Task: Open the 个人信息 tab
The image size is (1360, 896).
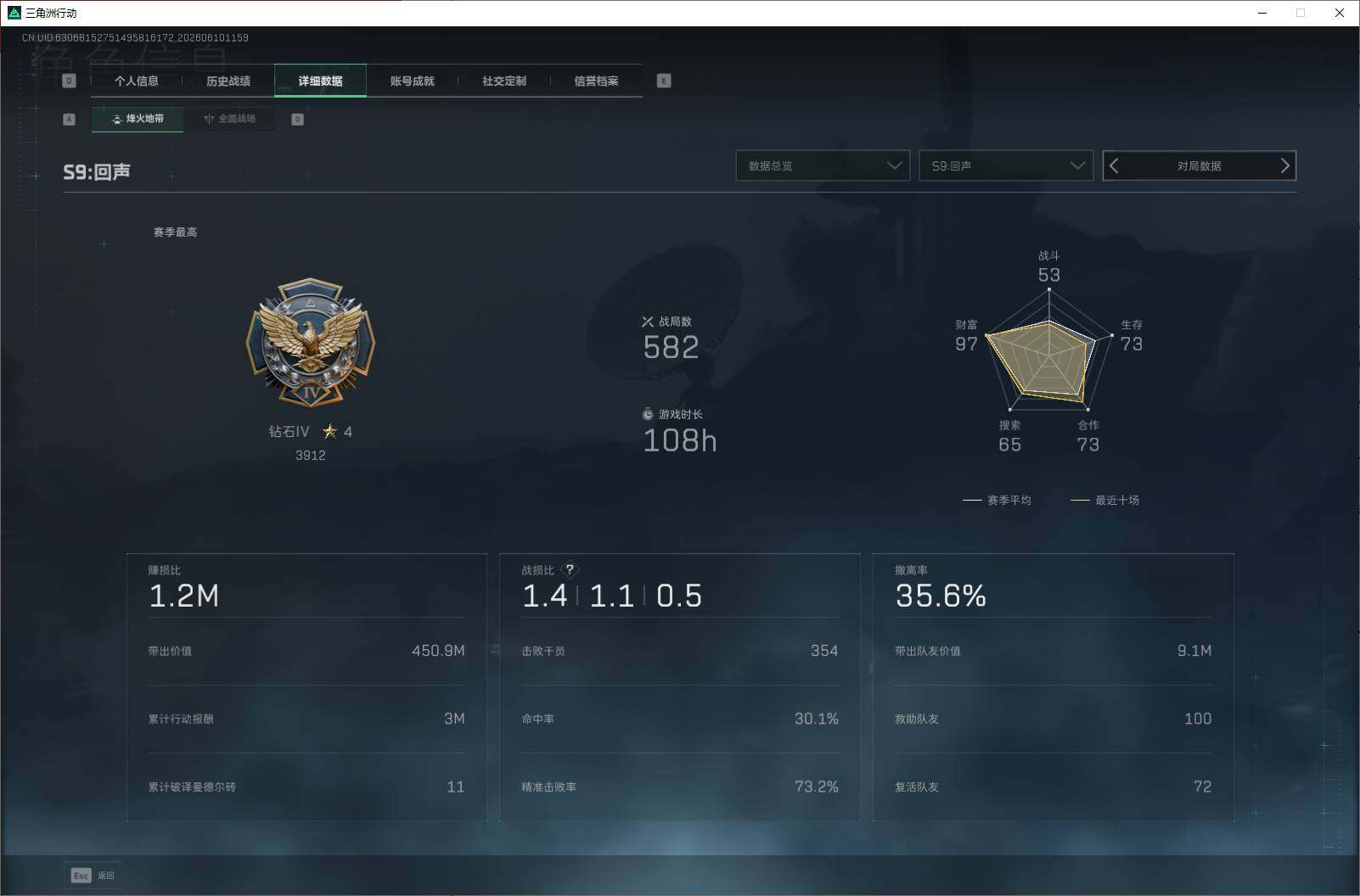Action: click(137, 81)
